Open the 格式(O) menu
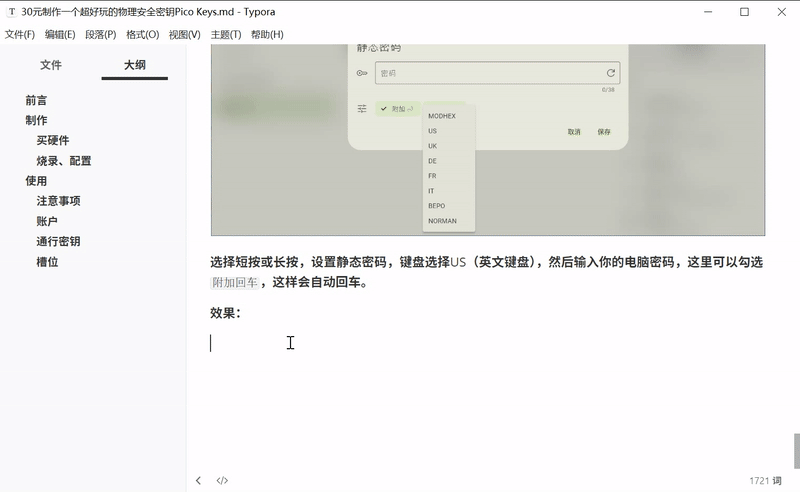 [x=143, y=35]
